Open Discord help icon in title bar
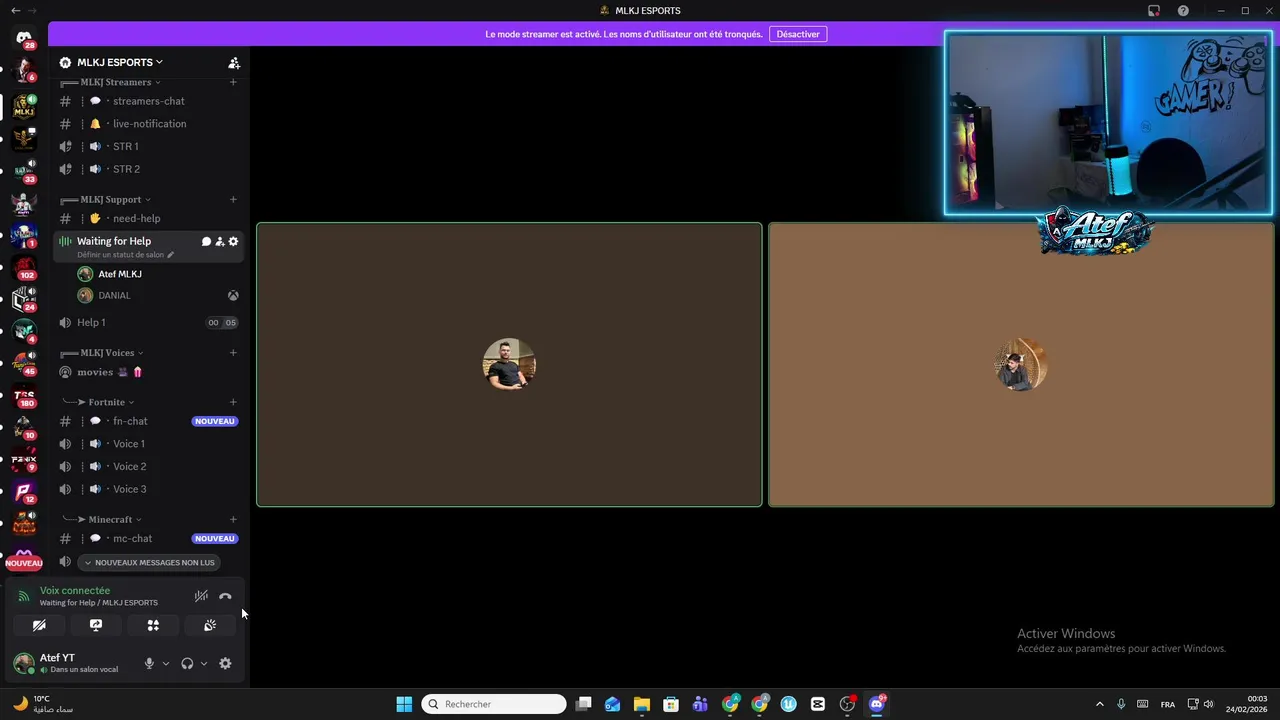Viewport: 1280px width, 720px height. tap(1183, 10)
